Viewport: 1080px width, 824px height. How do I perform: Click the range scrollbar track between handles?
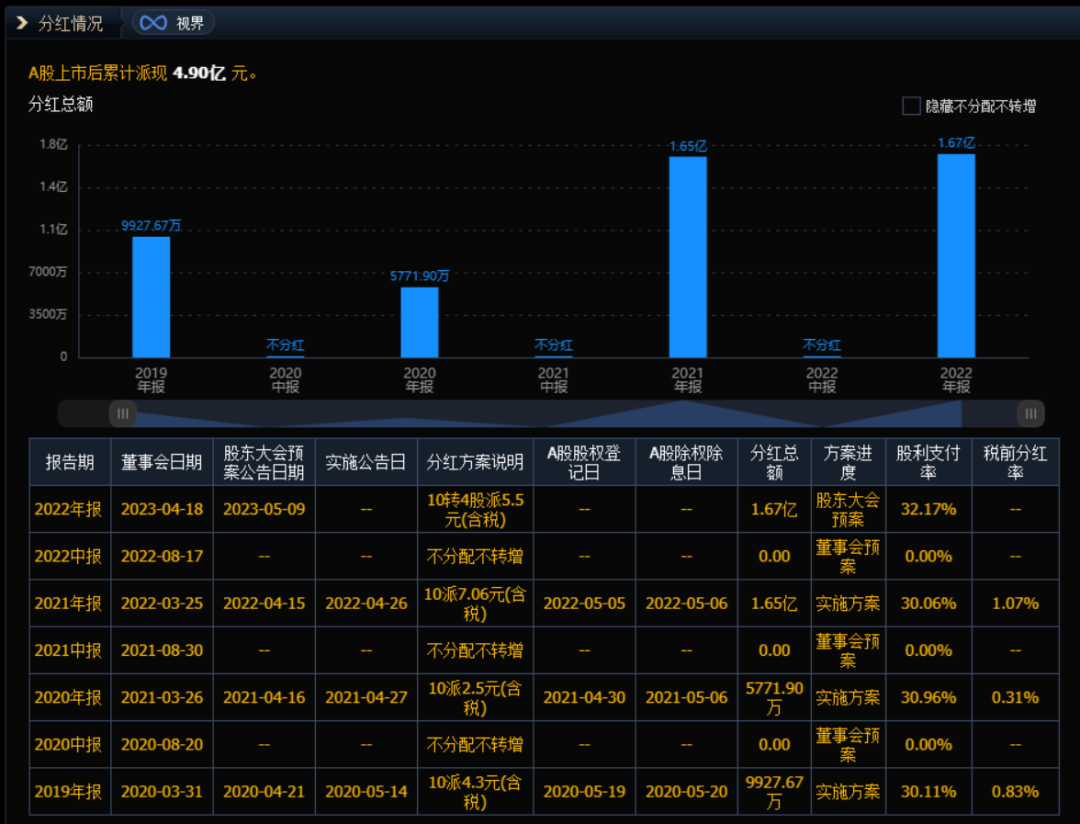pyautogui.click(x=577, y=413)
